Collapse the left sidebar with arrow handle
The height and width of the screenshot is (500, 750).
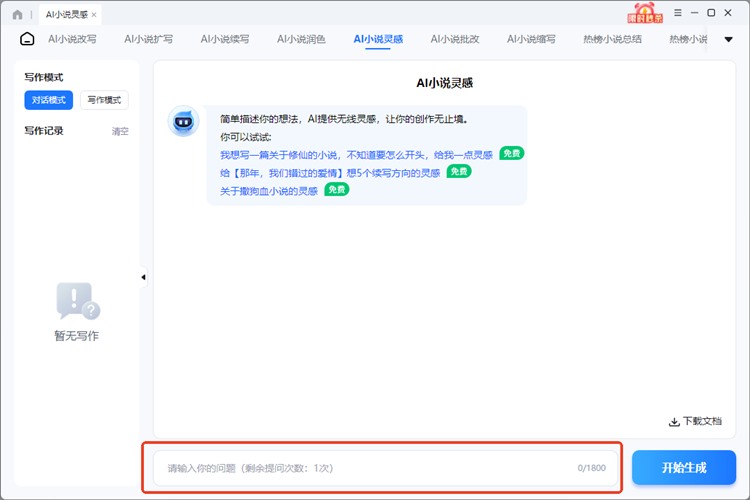tap(143, 277)
